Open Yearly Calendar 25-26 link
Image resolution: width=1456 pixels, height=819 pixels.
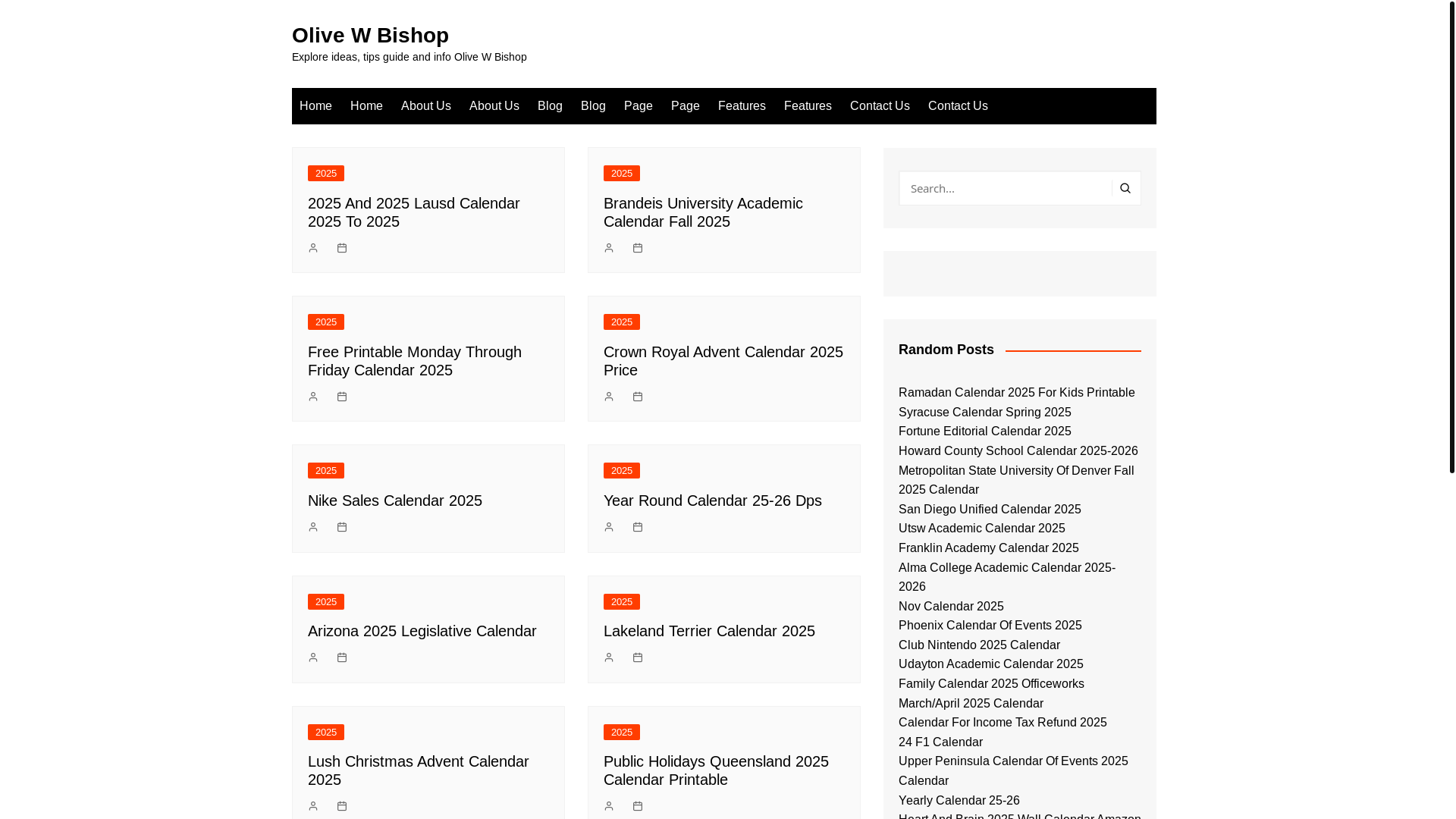[959, 801]
